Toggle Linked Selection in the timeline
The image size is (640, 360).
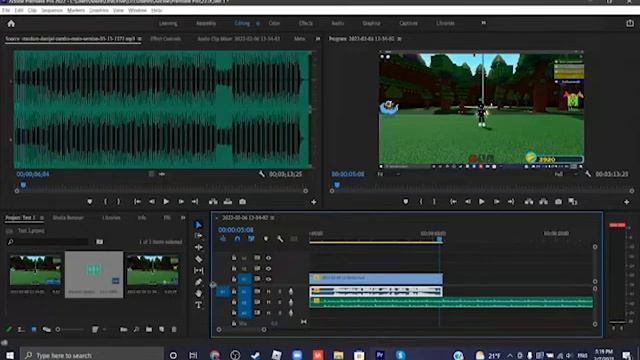click(x=251, y=239)
